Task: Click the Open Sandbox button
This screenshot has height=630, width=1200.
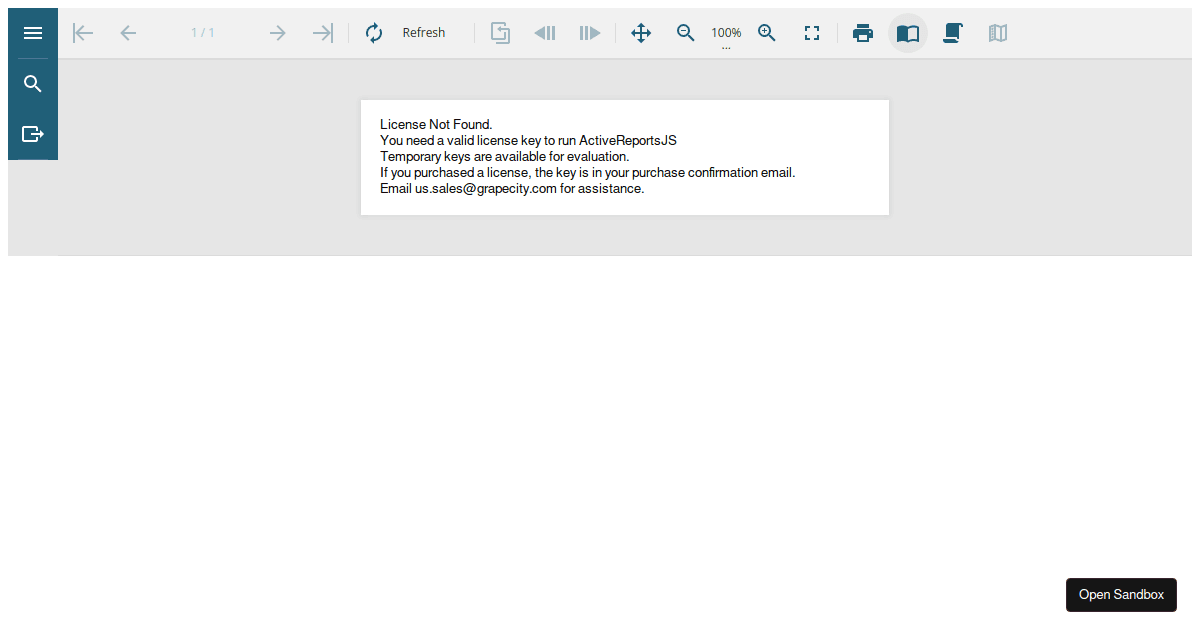Action: 1121,595
